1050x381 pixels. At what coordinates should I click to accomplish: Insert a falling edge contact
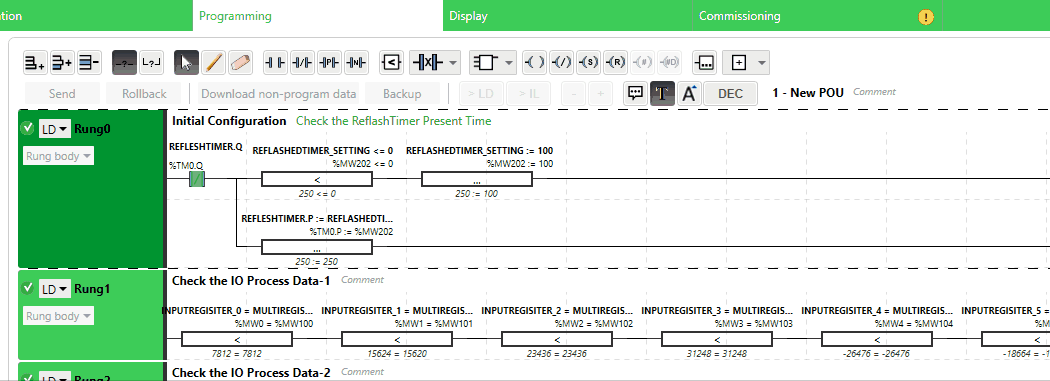(x=356, y=63)
